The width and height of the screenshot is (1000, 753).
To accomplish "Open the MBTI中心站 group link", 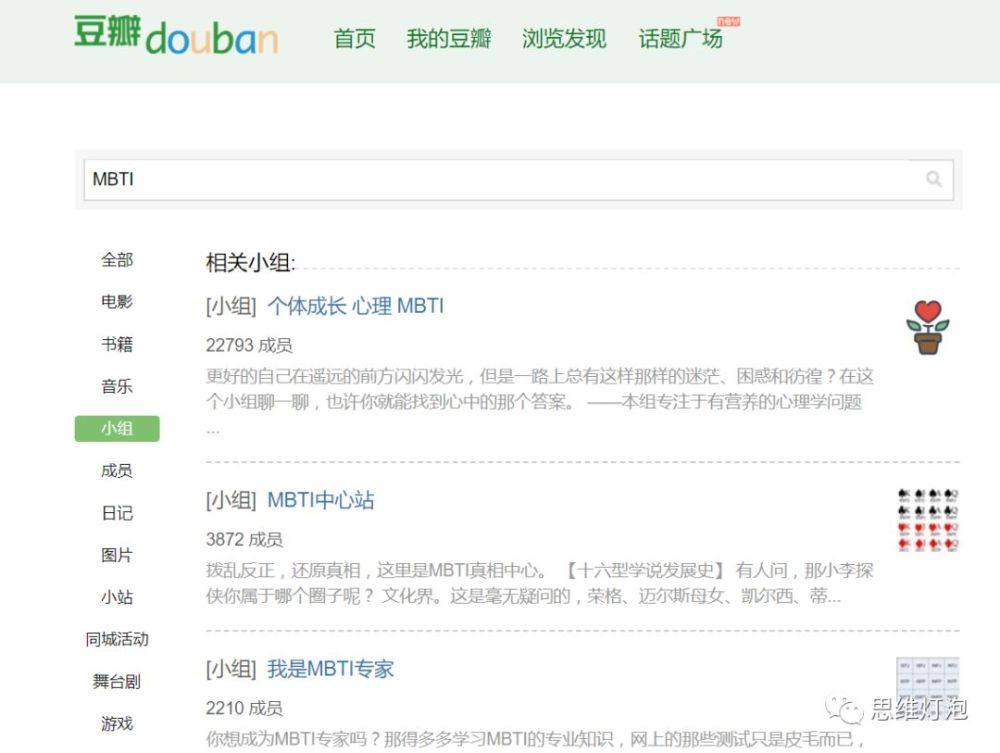I will point(321,500).
